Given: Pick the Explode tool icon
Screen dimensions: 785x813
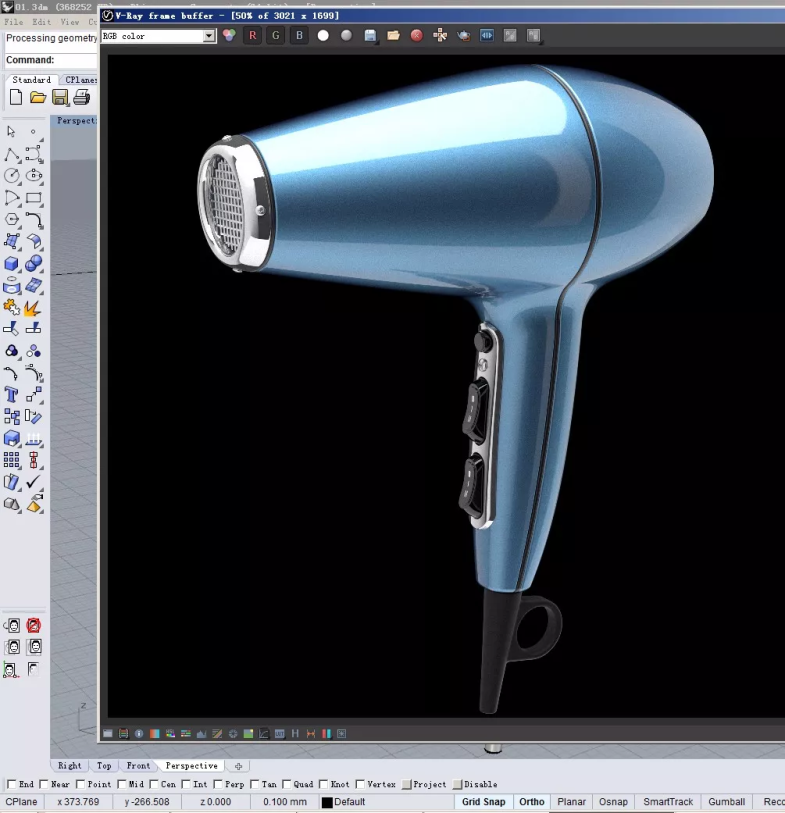Looking at the screenshot, I should pos(33,307).
